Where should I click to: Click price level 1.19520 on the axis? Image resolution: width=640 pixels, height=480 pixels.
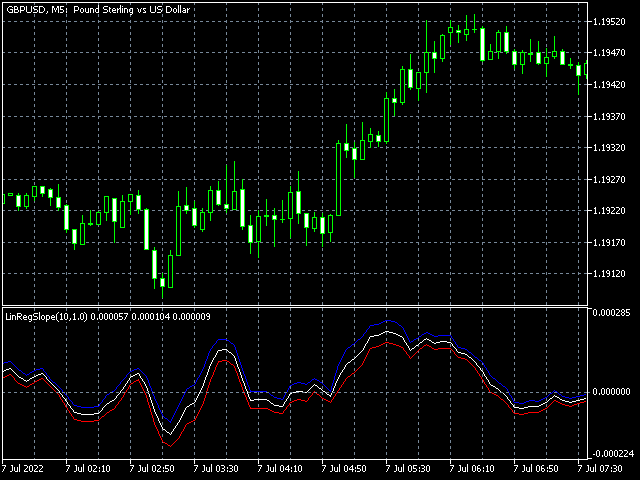pos(609,22)
